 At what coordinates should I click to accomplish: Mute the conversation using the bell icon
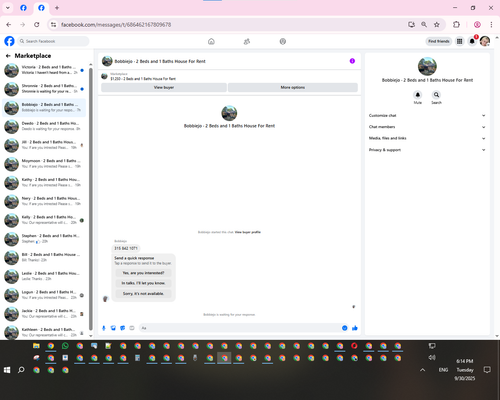coord(418,95)
